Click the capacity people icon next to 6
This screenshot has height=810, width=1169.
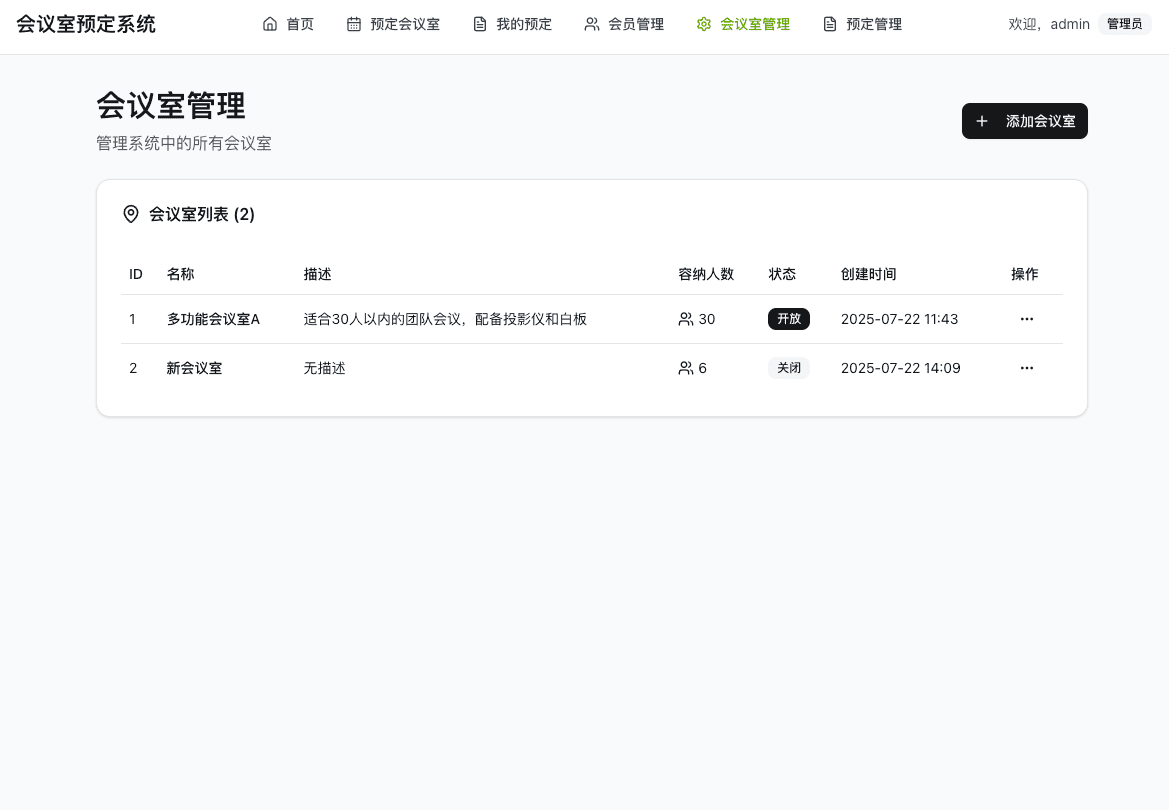[686, 368]
